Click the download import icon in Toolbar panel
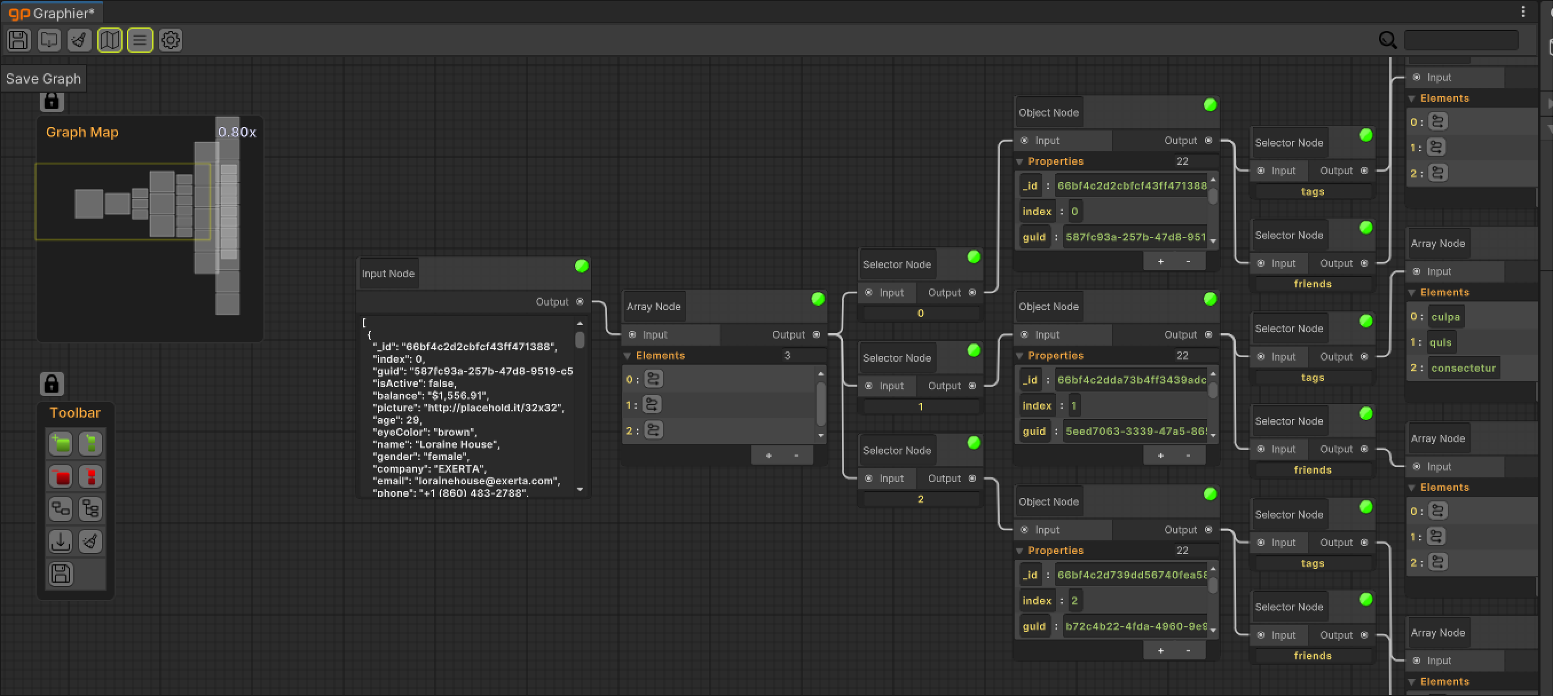This screenshot has width=1568, height=696. [61, 541]
